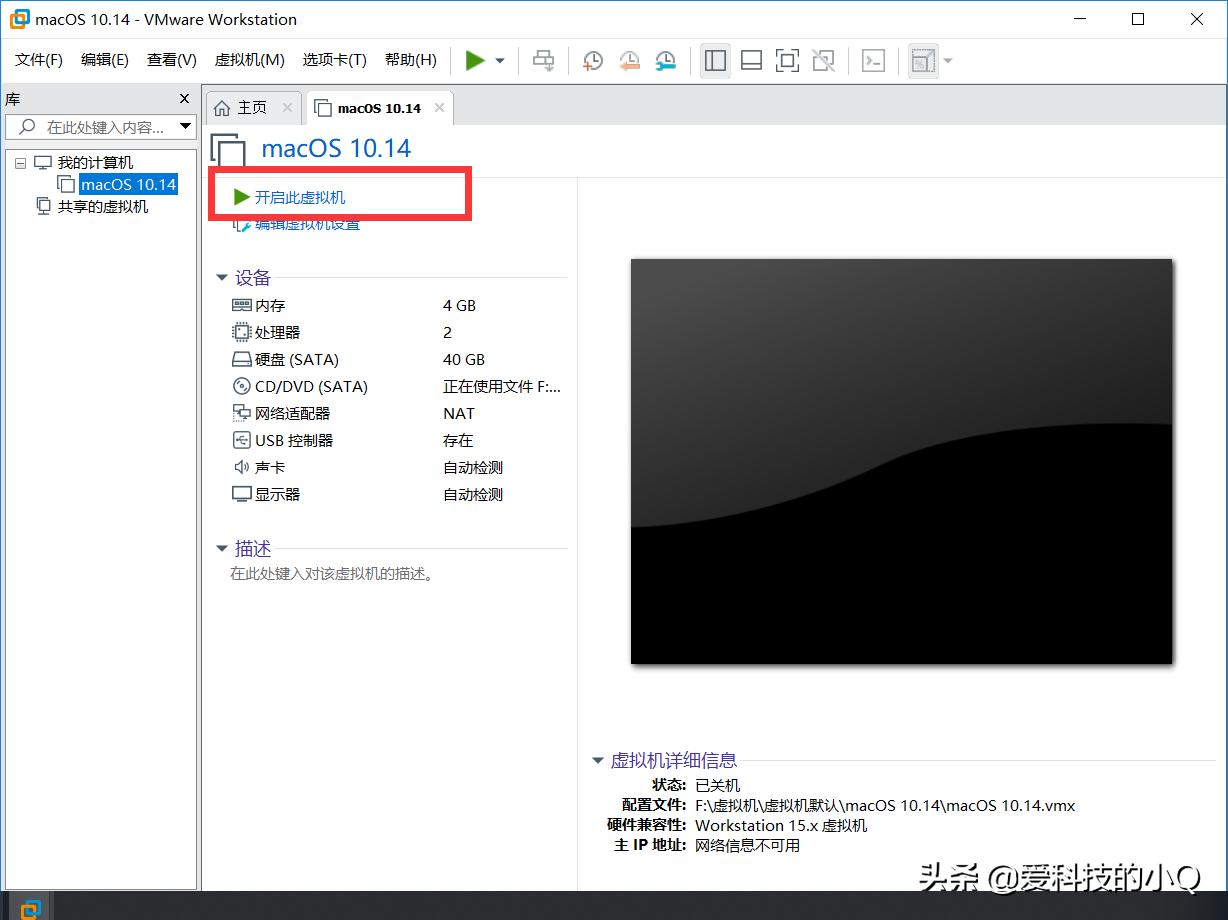Collapse the 虚拟机详细信息 section
1228x920 pixels.
coord(598,760)
